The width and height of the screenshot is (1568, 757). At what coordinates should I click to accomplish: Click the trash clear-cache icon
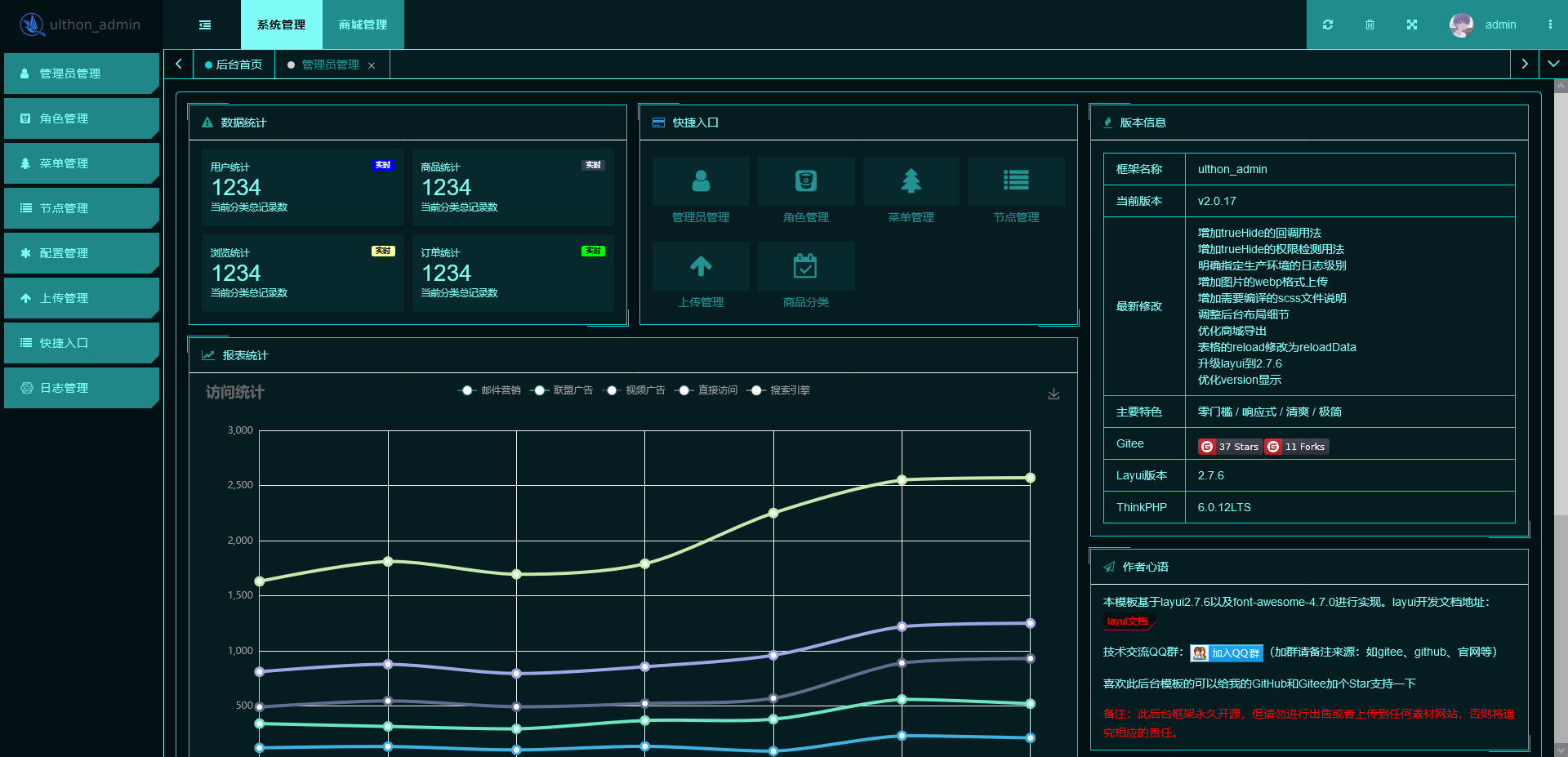[1370, 24]
